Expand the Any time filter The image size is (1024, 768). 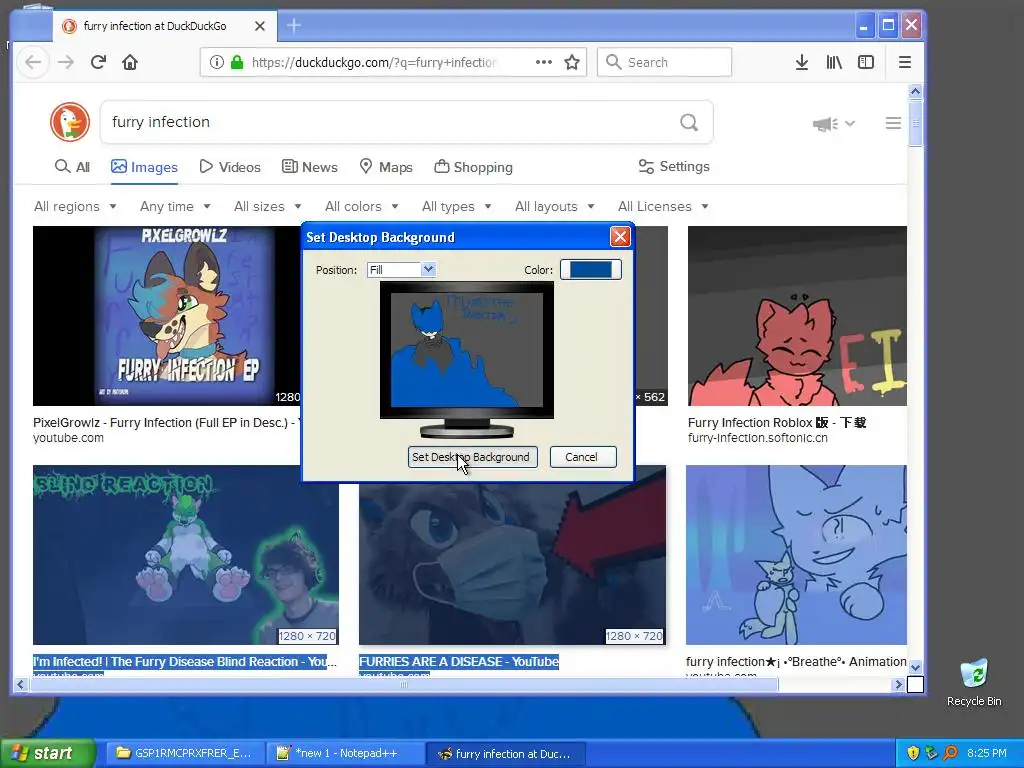point(175,206)
